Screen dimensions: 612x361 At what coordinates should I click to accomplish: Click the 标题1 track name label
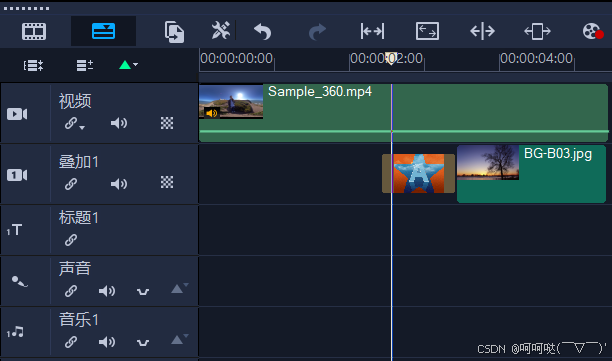point(79,217)
